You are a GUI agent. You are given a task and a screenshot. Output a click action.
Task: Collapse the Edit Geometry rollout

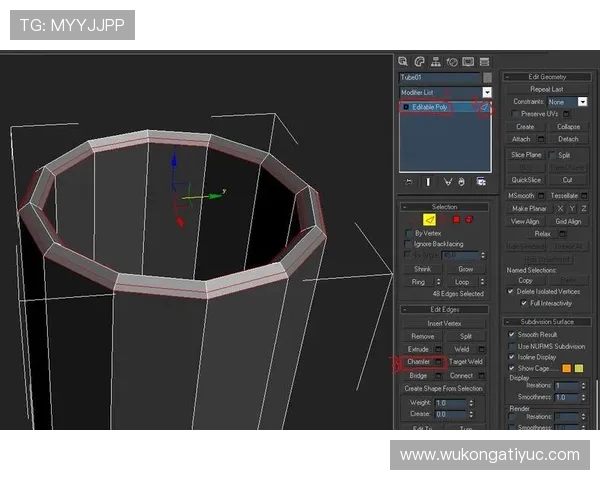(547, 77)
